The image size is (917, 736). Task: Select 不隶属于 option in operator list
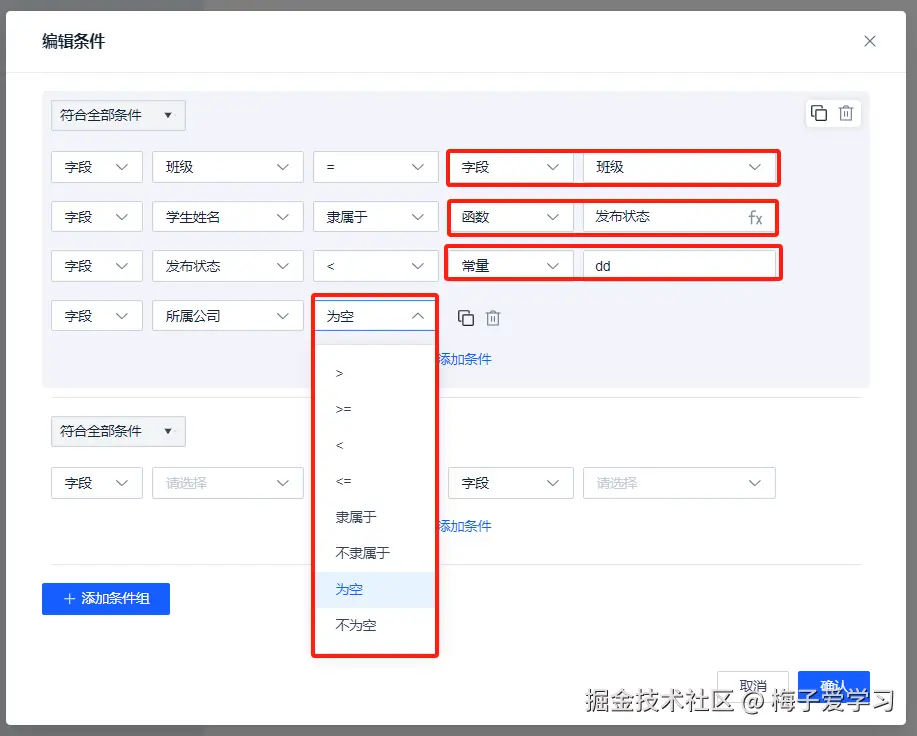point(375,553)
